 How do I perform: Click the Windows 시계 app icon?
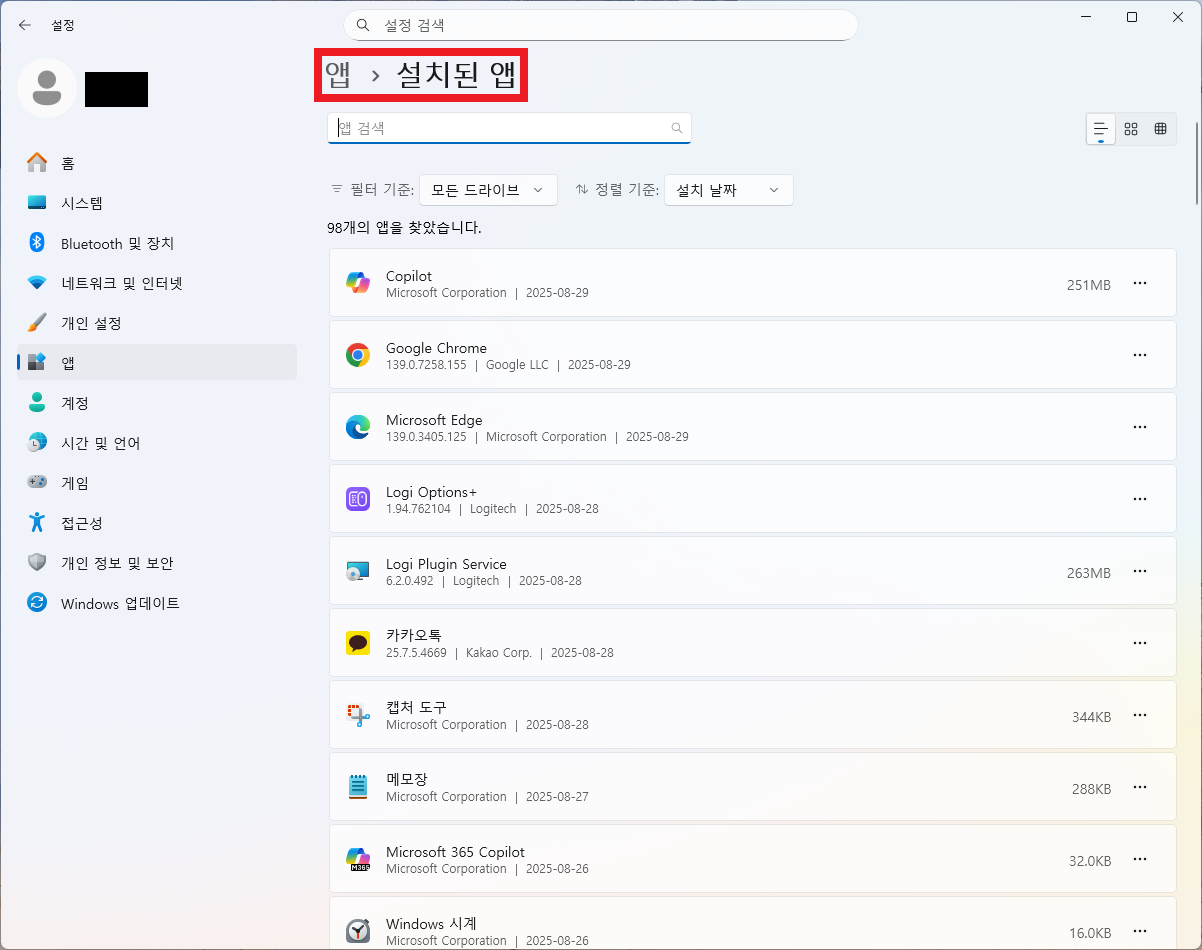pyautogui.click(x=358, y=931)
